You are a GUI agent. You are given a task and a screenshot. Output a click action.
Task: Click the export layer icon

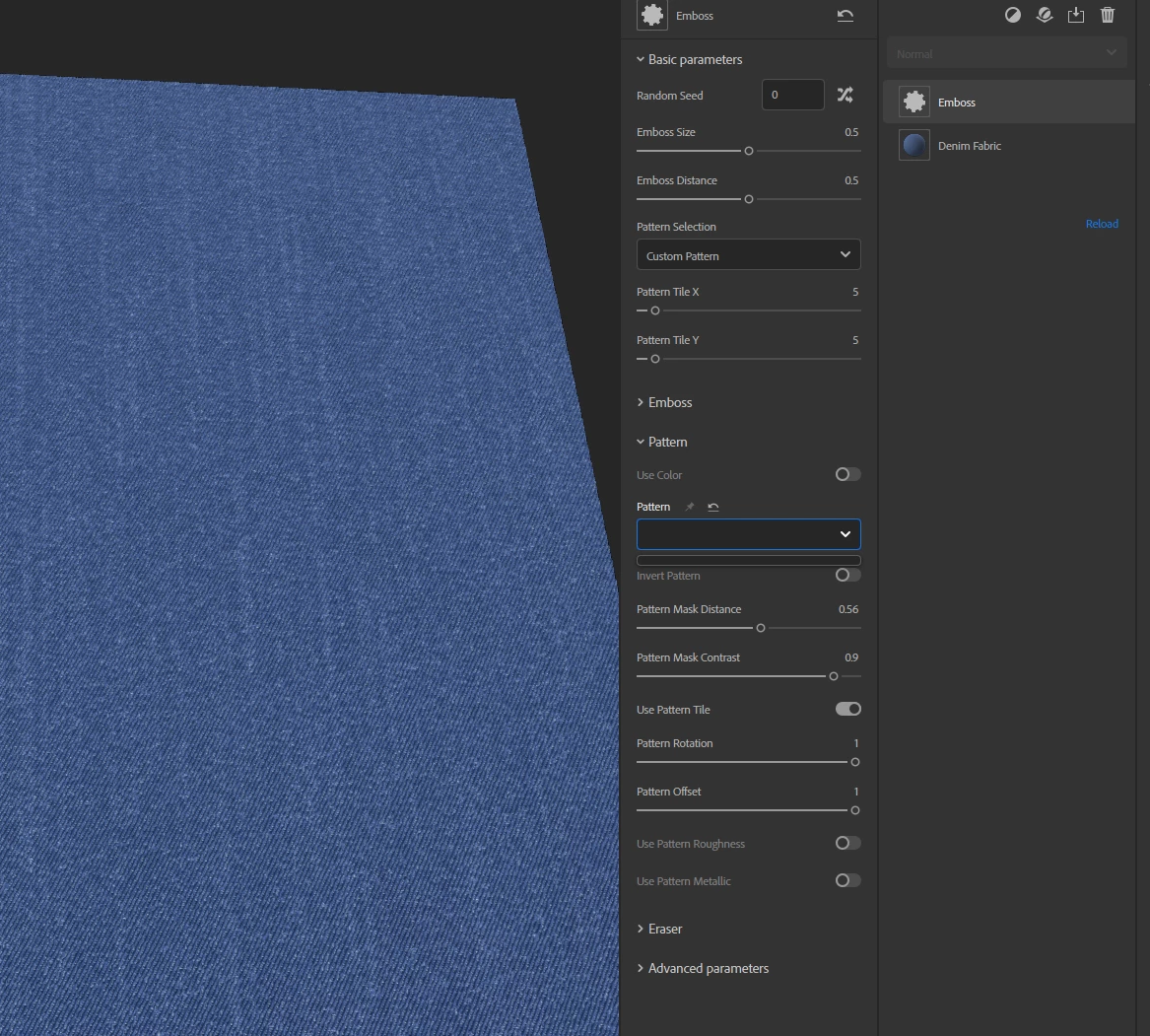tap(1076, 15)
